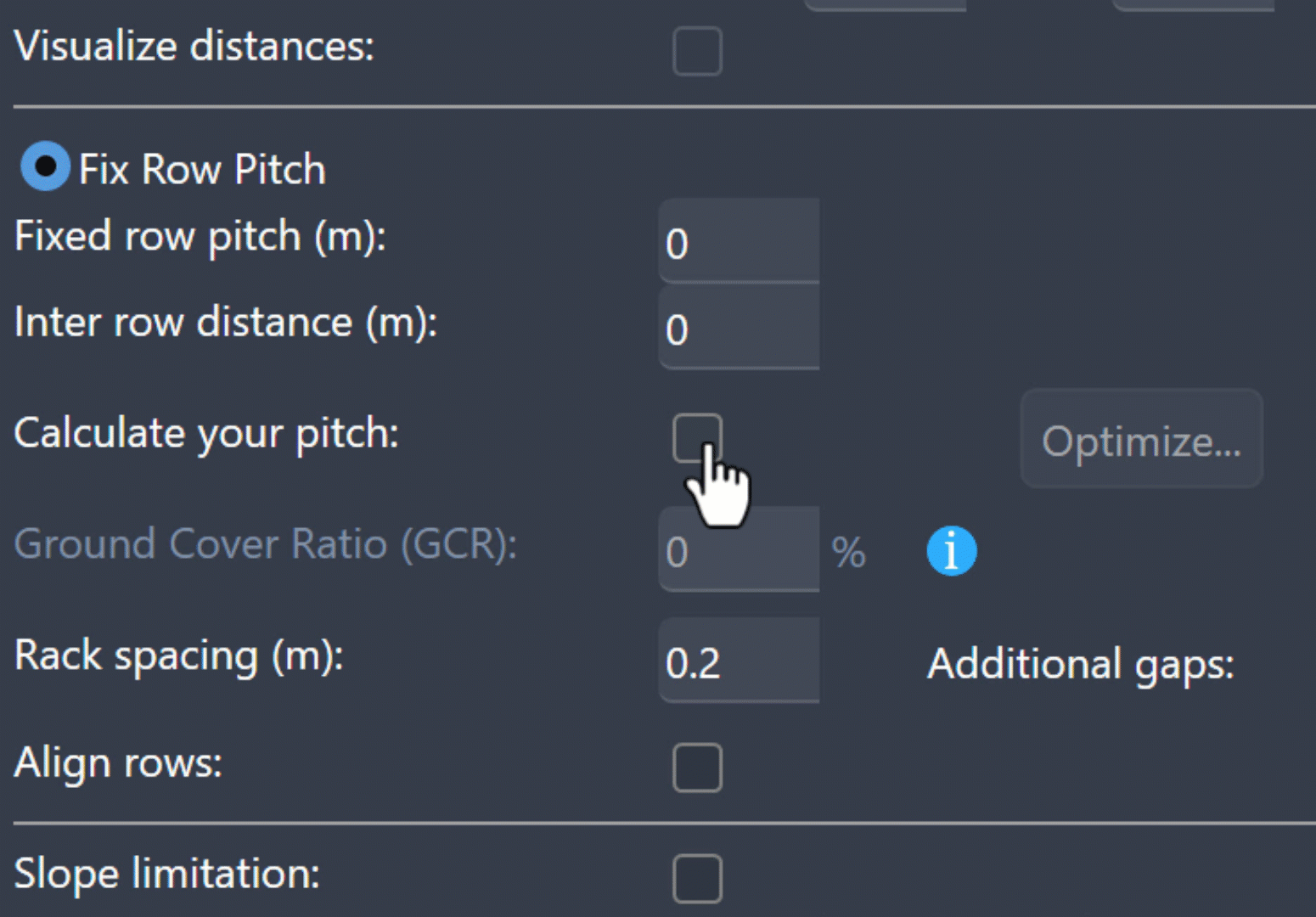Click the percent sign beside GCR field
The height and width of the screenshot is (917, 1316).
tap(848, 553)
